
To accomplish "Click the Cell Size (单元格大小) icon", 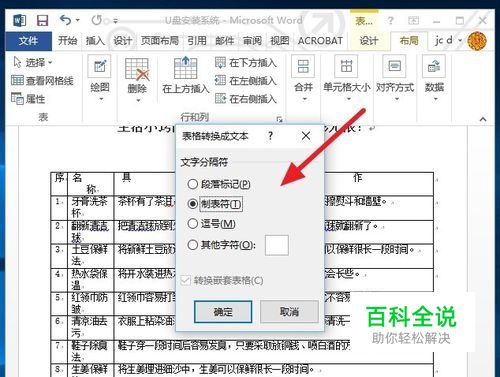I will click(346, 66).
